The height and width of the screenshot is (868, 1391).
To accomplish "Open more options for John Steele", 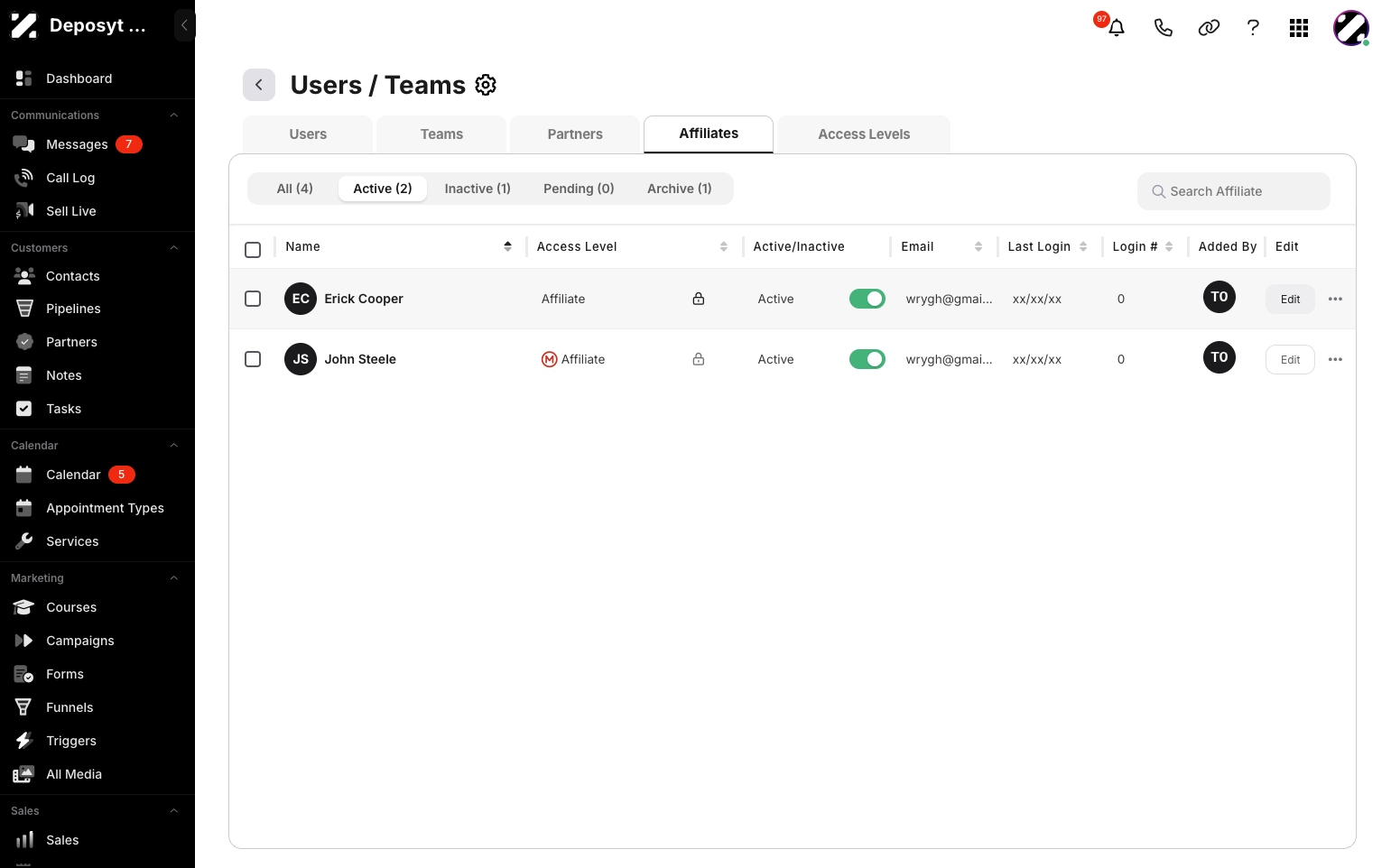I will [1335, 359].
